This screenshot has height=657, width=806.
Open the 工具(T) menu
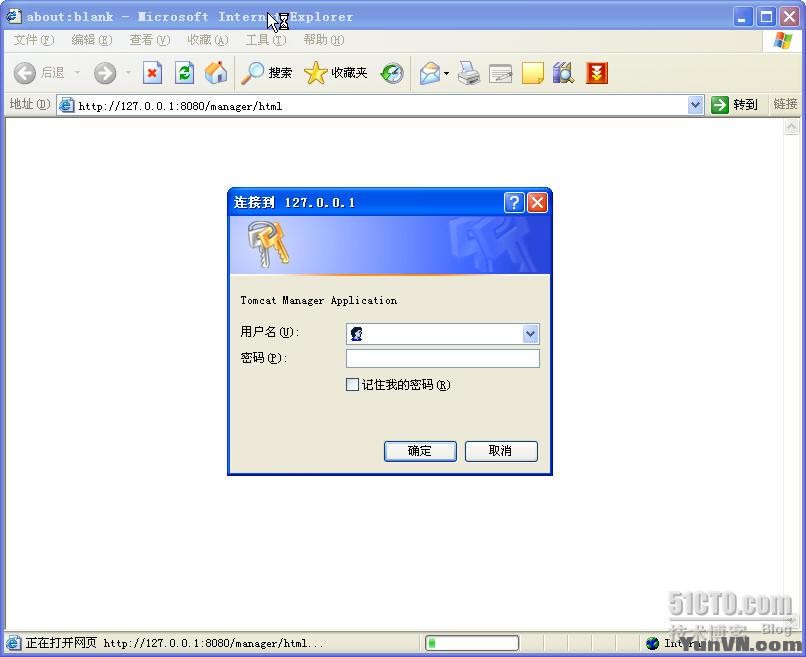coord(266,40)
